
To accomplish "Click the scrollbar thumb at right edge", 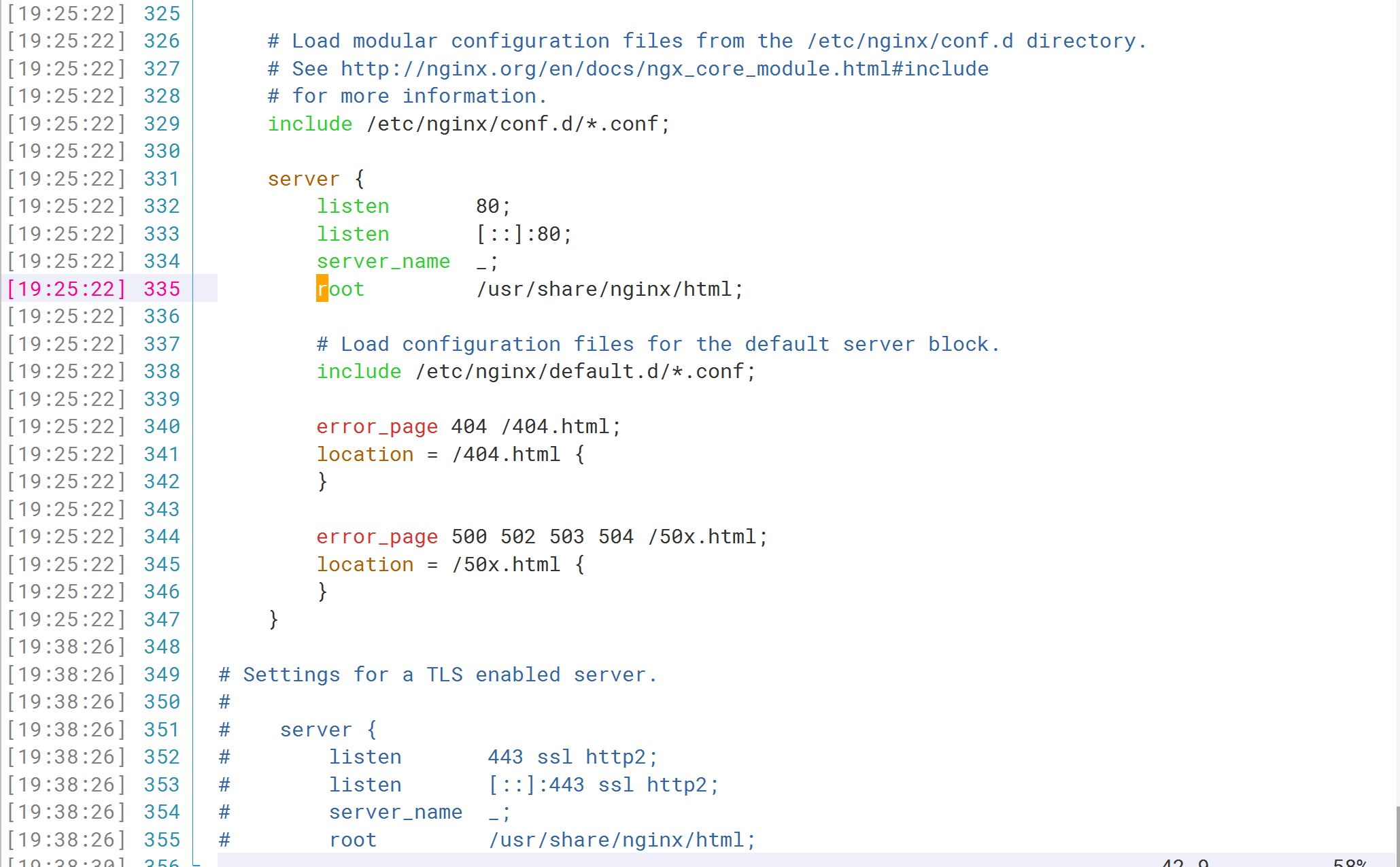I will (1397, 835).
